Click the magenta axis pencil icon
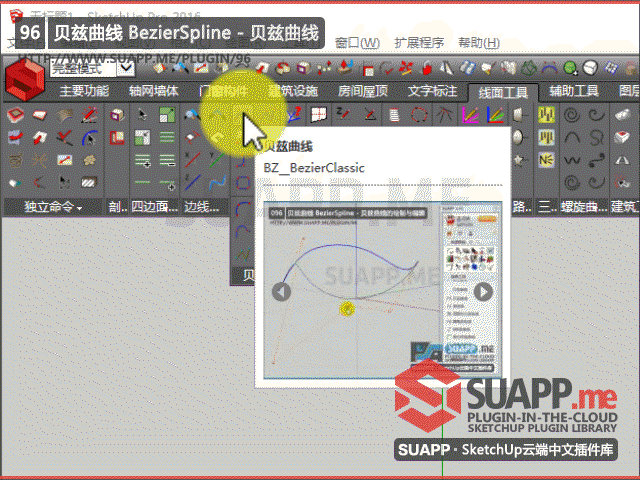Viewport: 640px width, 480px height. 470,115
